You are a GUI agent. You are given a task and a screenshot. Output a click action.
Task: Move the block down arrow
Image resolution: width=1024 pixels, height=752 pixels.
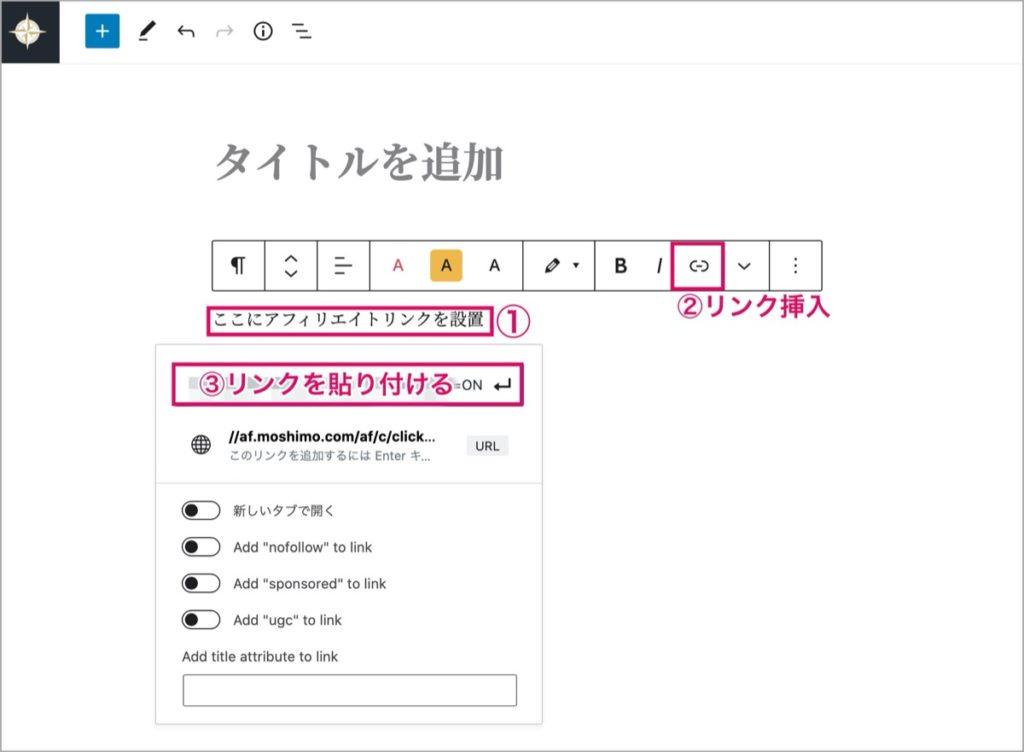(291, 273)
